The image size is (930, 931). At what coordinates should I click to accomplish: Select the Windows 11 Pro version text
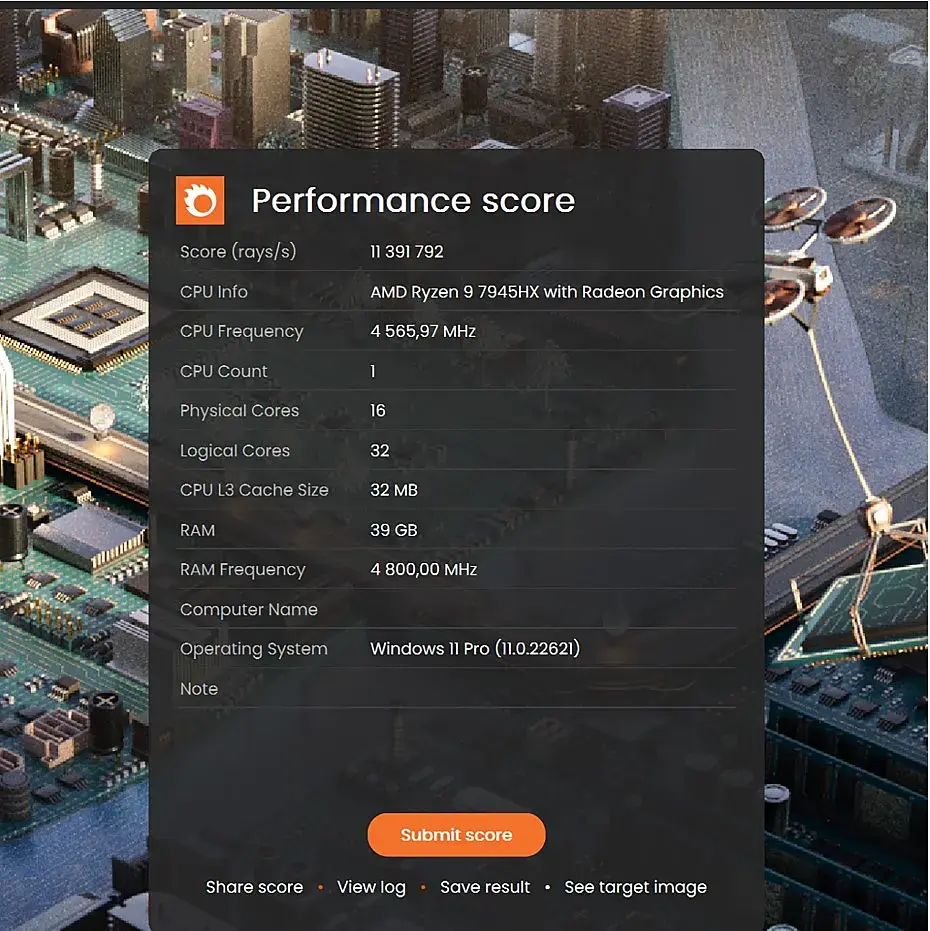475,648
